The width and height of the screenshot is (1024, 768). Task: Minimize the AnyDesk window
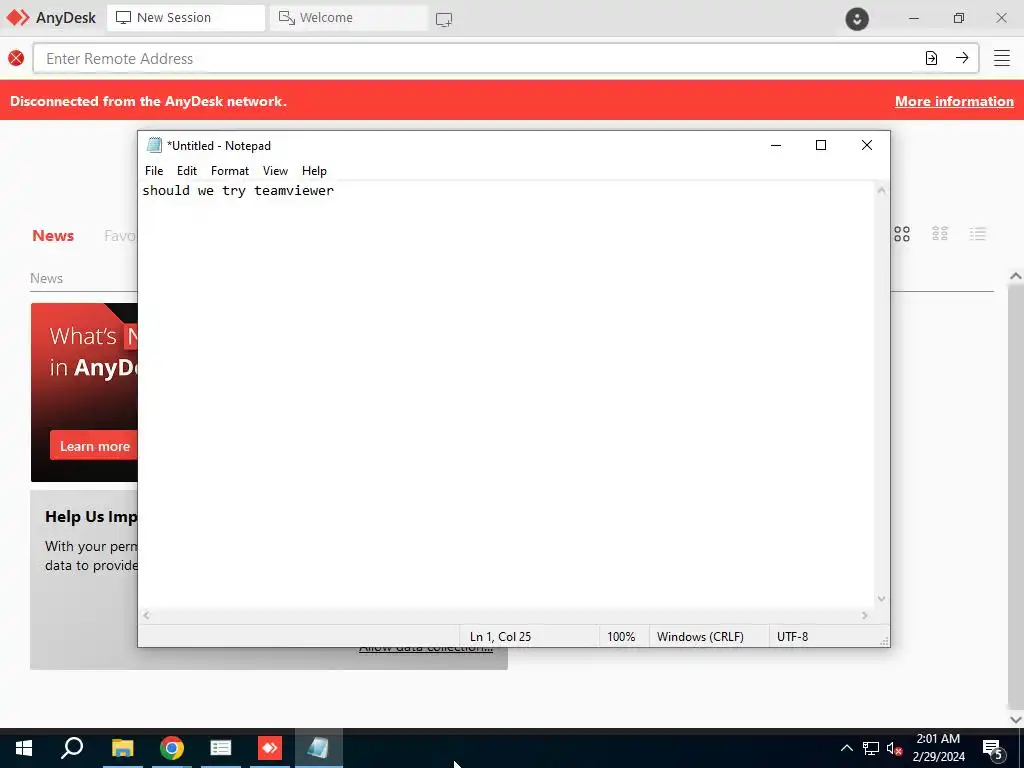tap(914, 18)
